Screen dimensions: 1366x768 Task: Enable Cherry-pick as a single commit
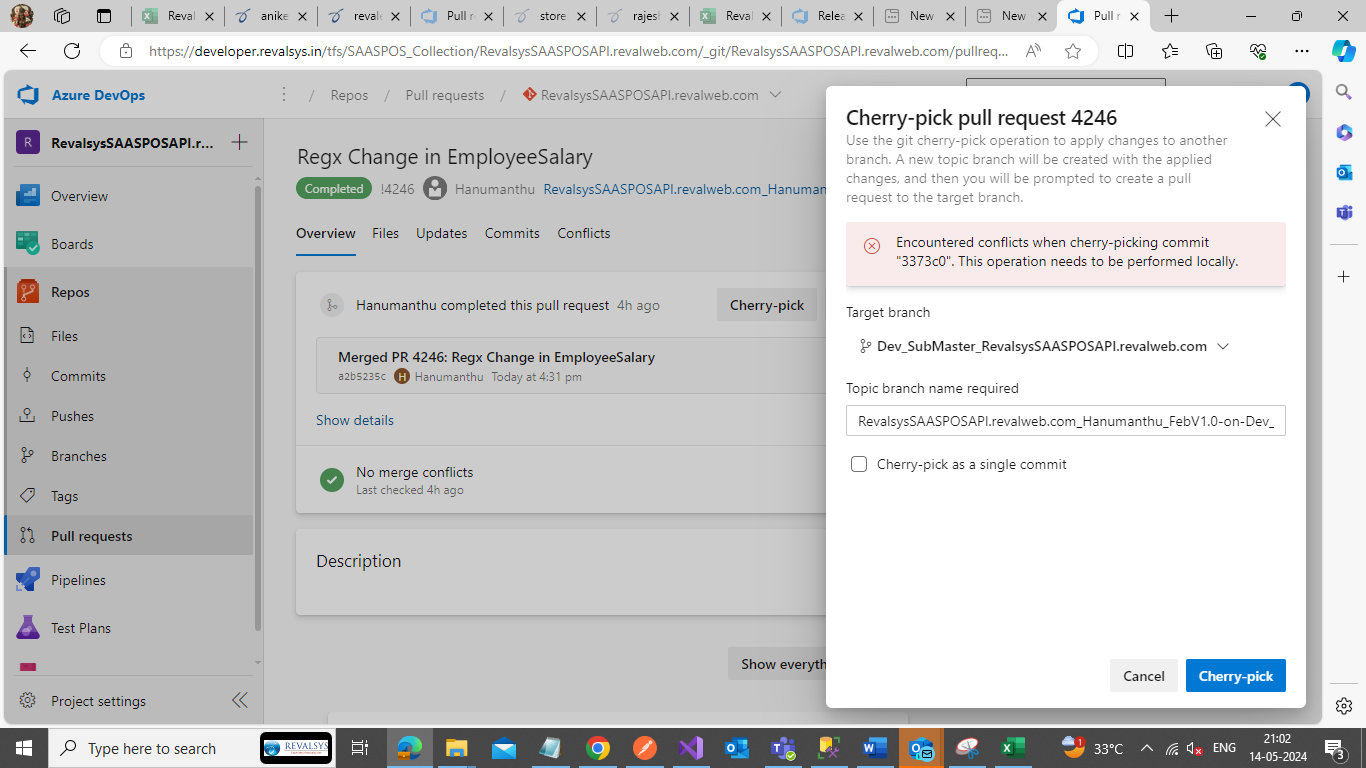[x=859, y=464]
